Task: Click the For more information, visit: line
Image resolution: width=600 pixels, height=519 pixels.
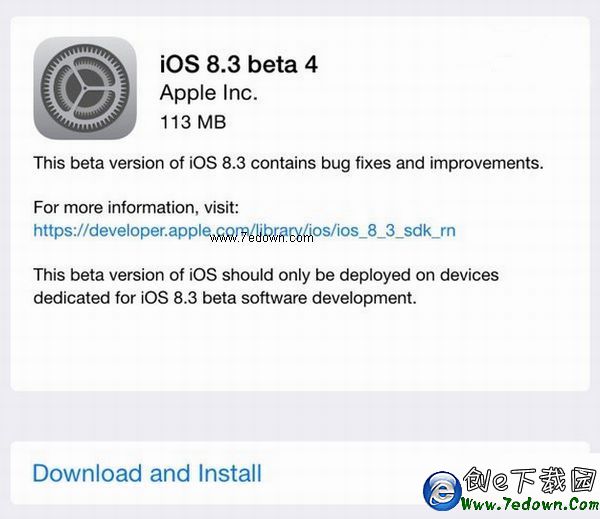Action: tap(136, 207)
